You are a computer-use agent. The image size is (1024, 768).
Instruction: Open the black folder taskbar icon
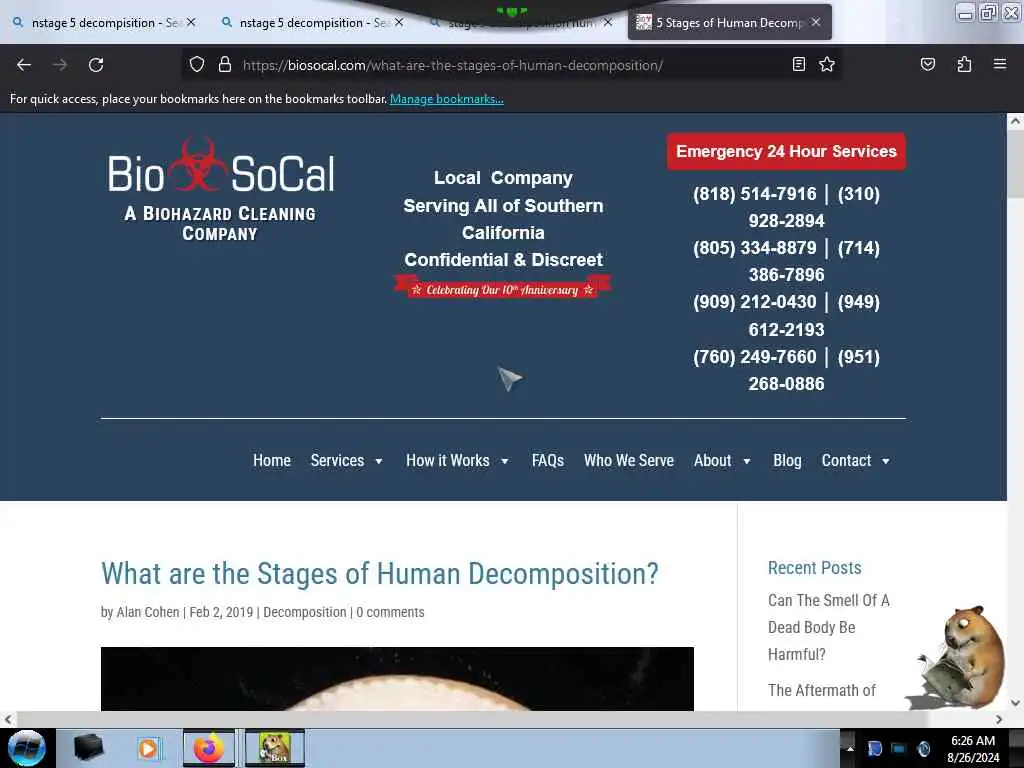point(88,748)
